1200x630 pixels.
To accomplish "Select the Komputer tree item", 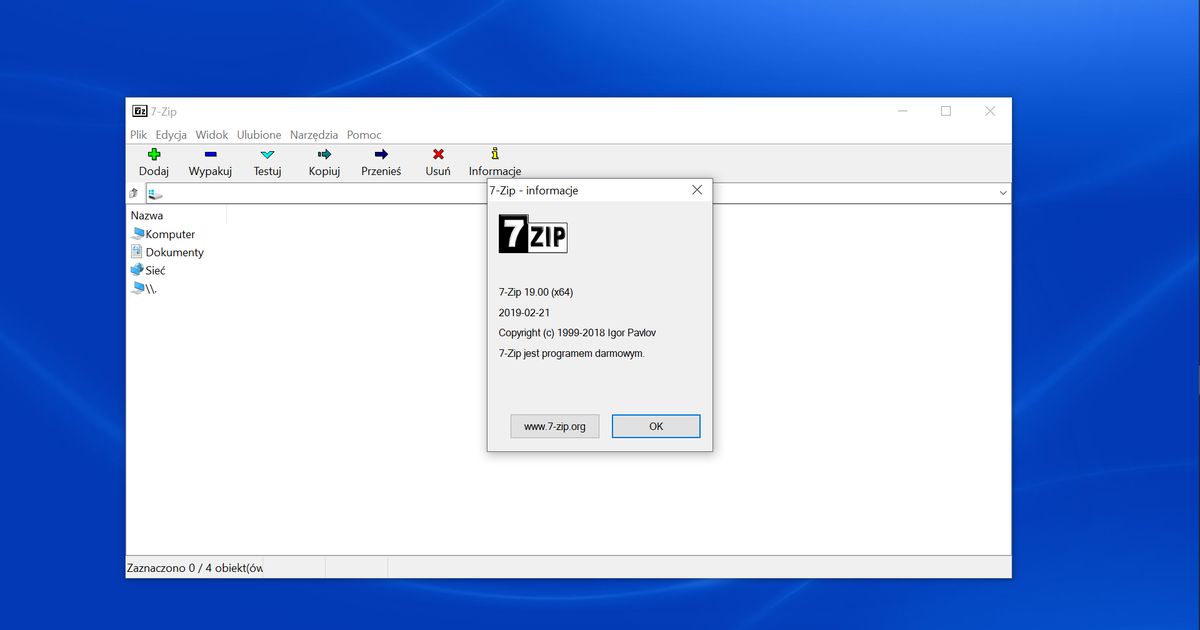I will 168,233.
